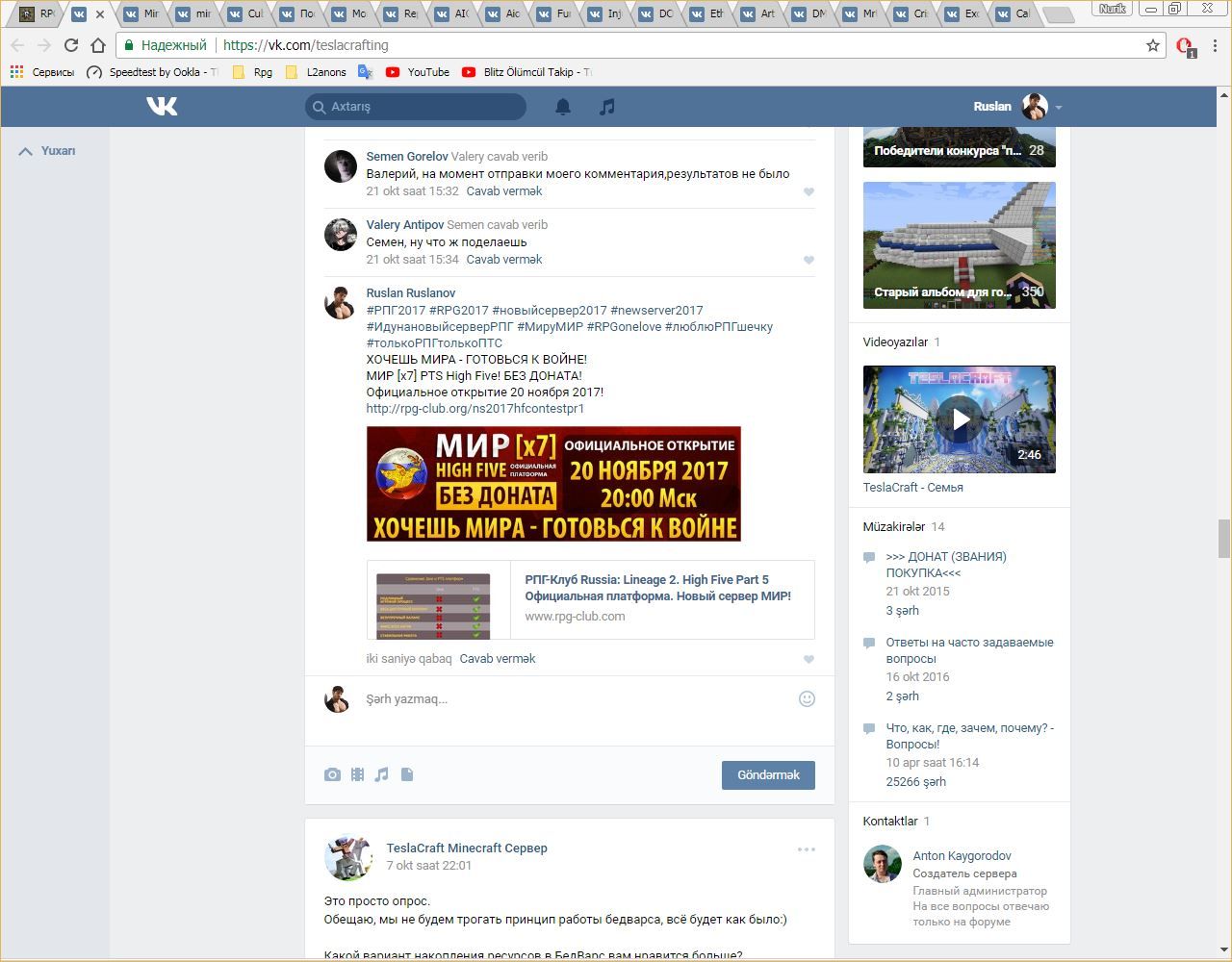Image resolution: width=1232 pixels, height=962 pixels.
Task: Focus the Şərh yazmaq comment field
Action: pyautogui.click(x=577, y=699)
